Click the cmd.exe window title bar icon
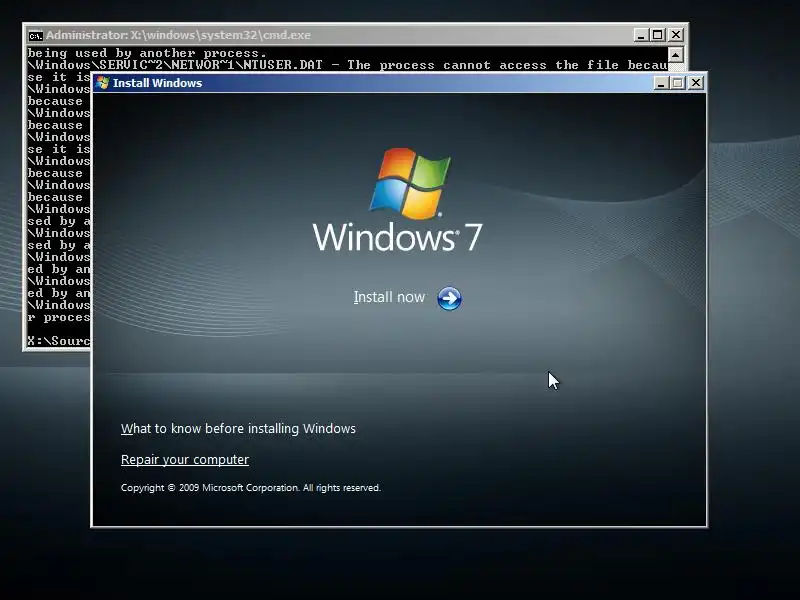The width and height of the screenshot is (800, 600). 35,36
